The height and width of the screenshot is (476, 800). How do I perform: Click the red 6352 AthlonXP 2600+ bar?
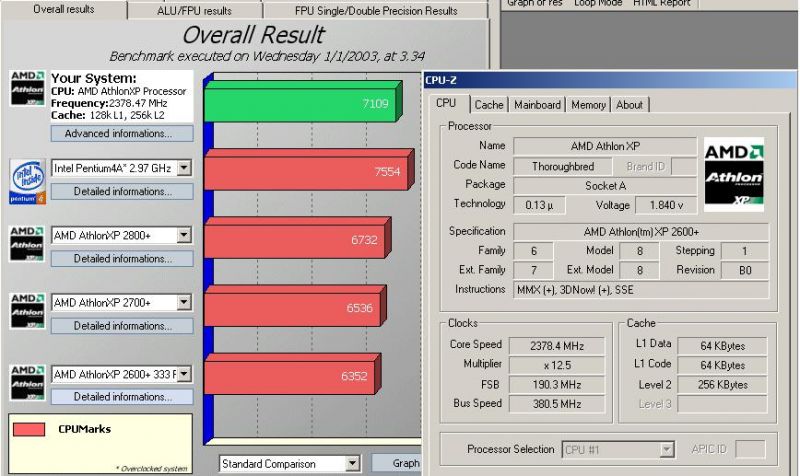click(292, 374)
